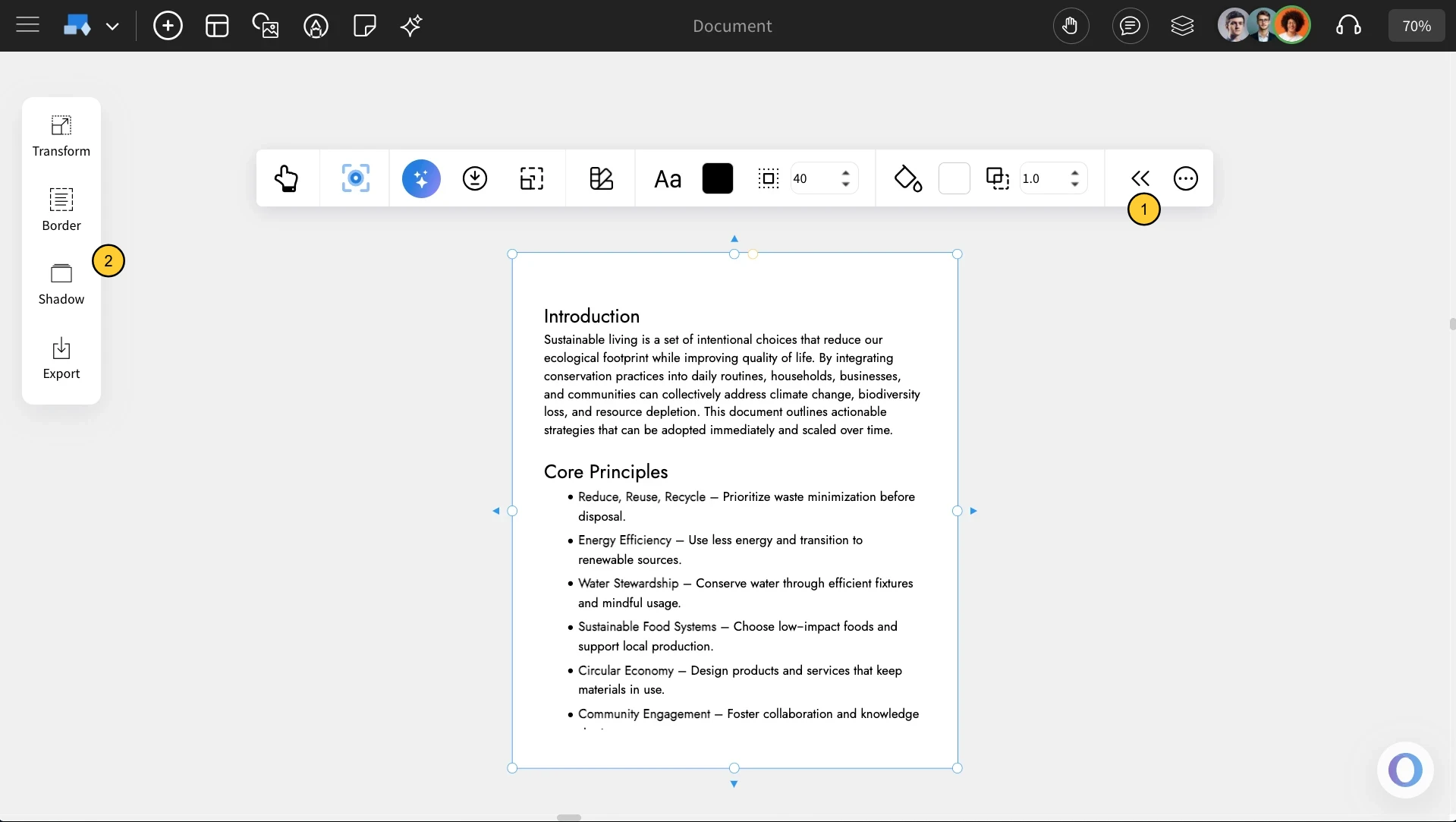Open the layers stack icon
This screenshot has height=822, width=1456.
coord(1183,25)
